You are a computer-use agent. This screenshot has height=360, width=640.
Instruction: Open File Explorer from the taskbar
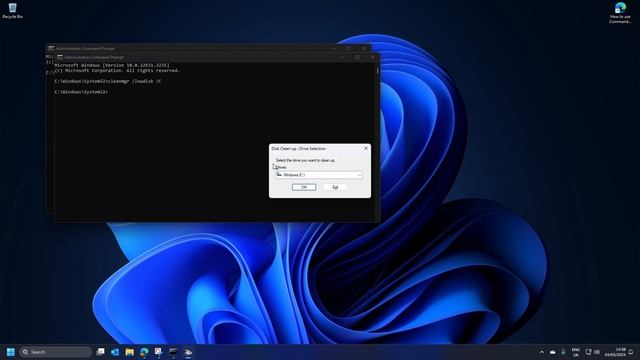tap(130, 352)
